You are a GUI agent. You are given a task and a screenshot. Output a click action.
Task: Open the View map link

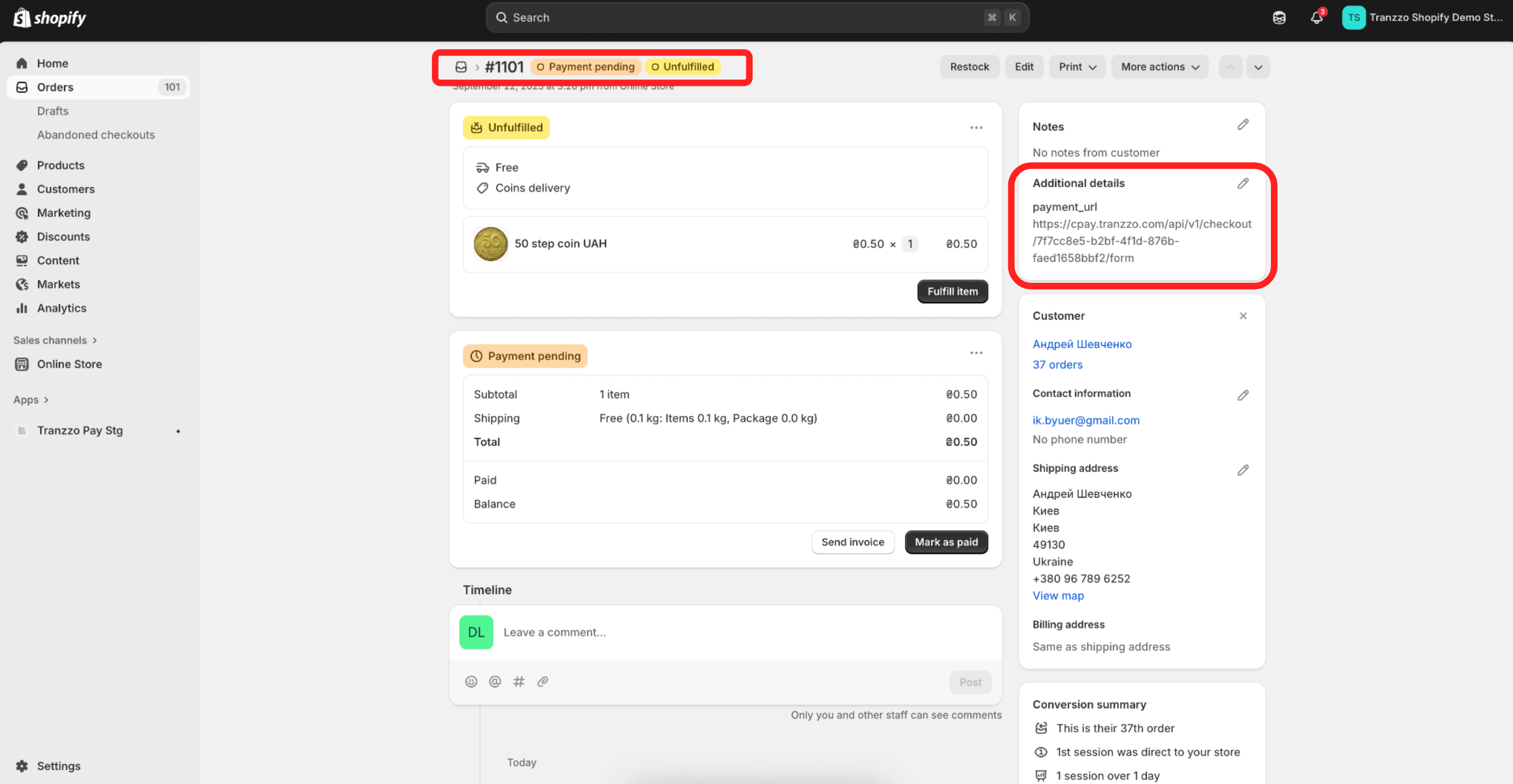pos(1058,595)
